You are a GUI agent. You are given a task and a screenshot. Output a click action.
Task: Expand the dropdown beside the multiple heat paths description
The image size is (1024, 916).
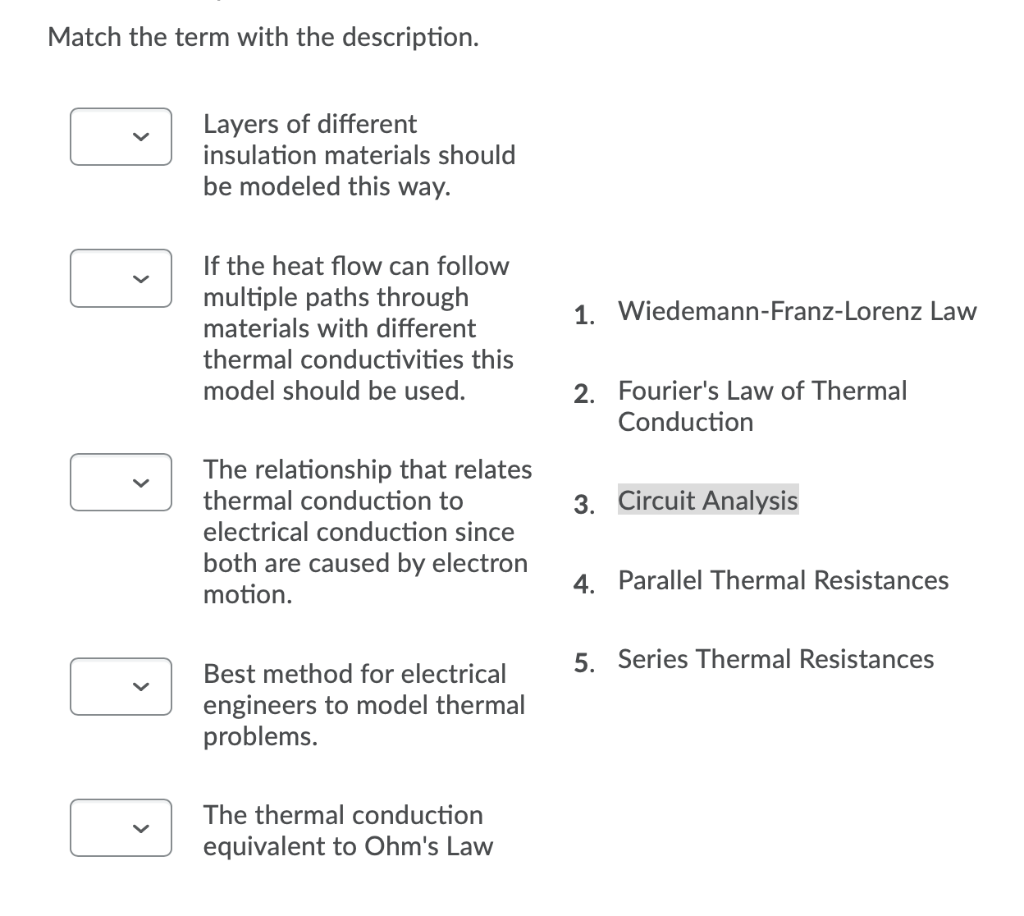tap(120, 278)
